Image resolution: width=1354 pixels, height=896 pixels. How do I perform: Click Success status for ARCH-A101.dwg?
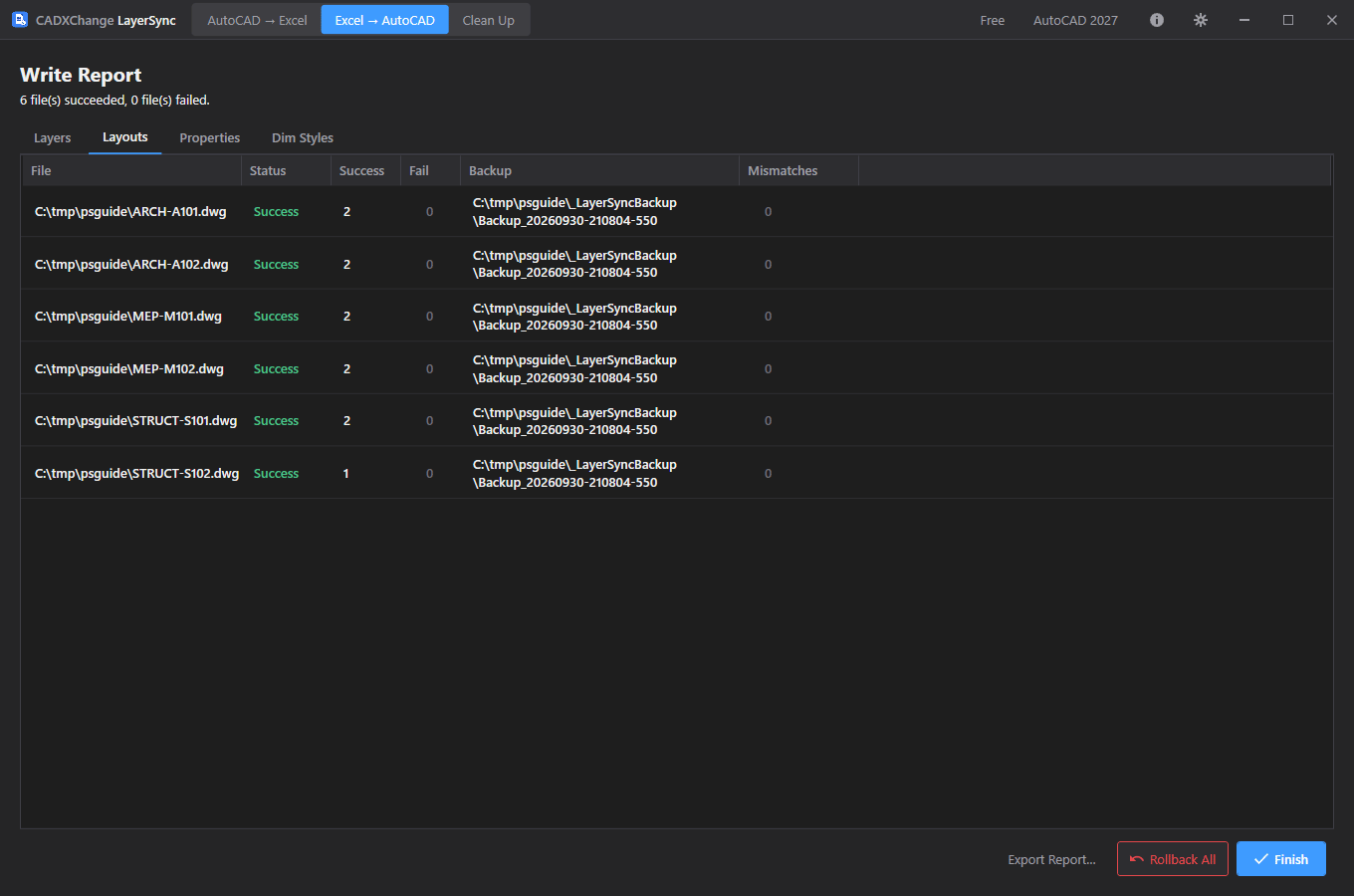276,212
